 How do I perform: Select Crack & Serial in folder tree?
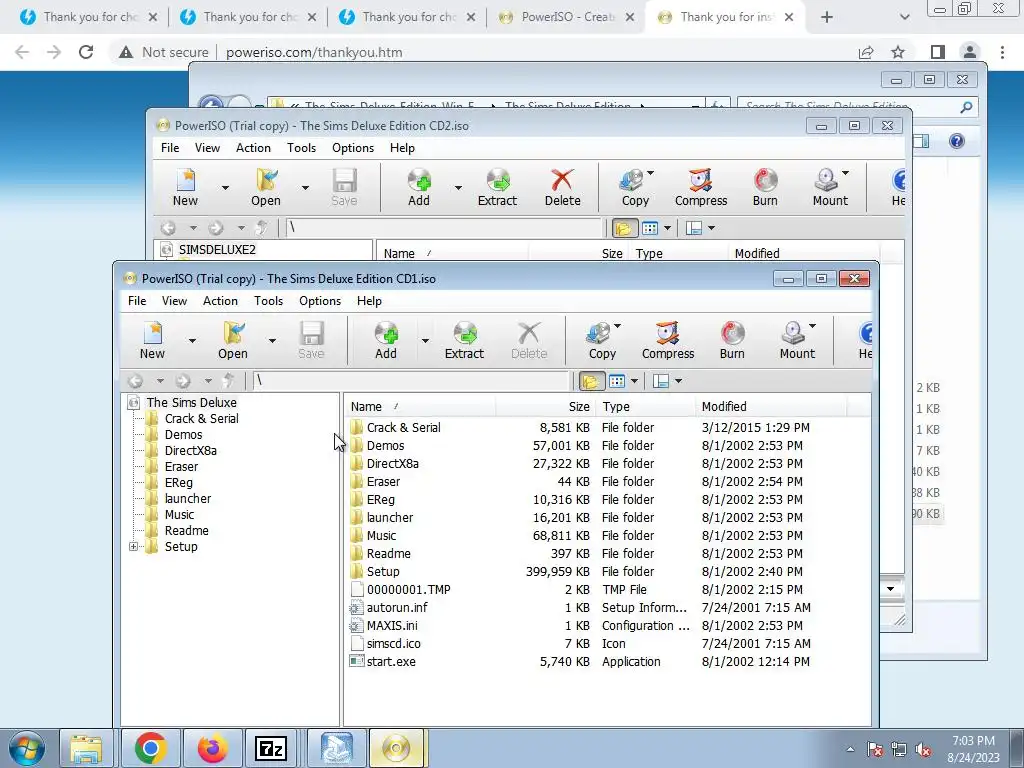tap(201, 419)
